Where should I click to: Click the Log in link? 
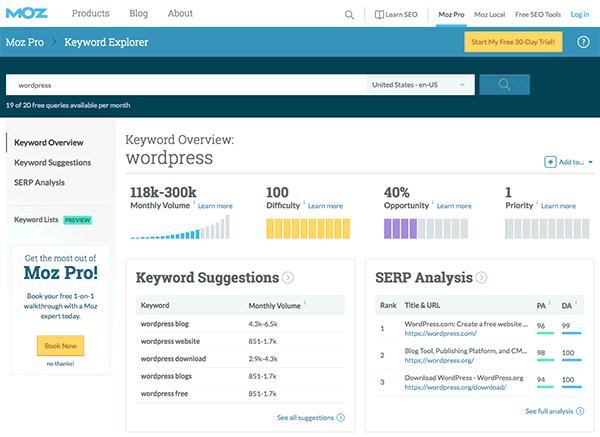click(x=580, y=15)
